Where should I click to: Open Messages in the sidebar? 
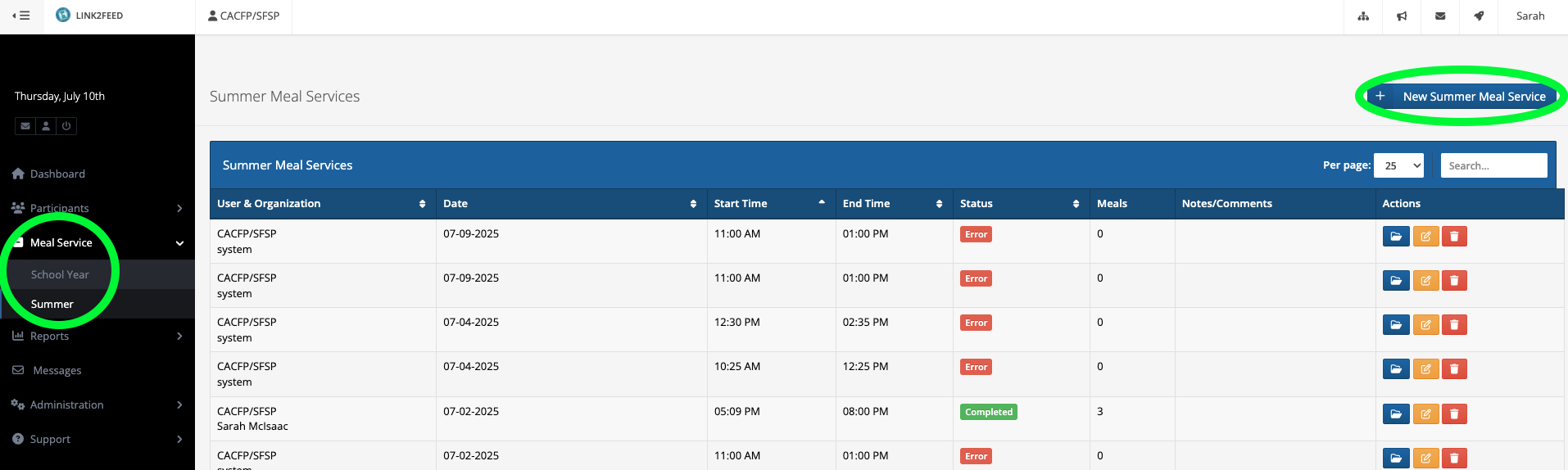[57, 370]
